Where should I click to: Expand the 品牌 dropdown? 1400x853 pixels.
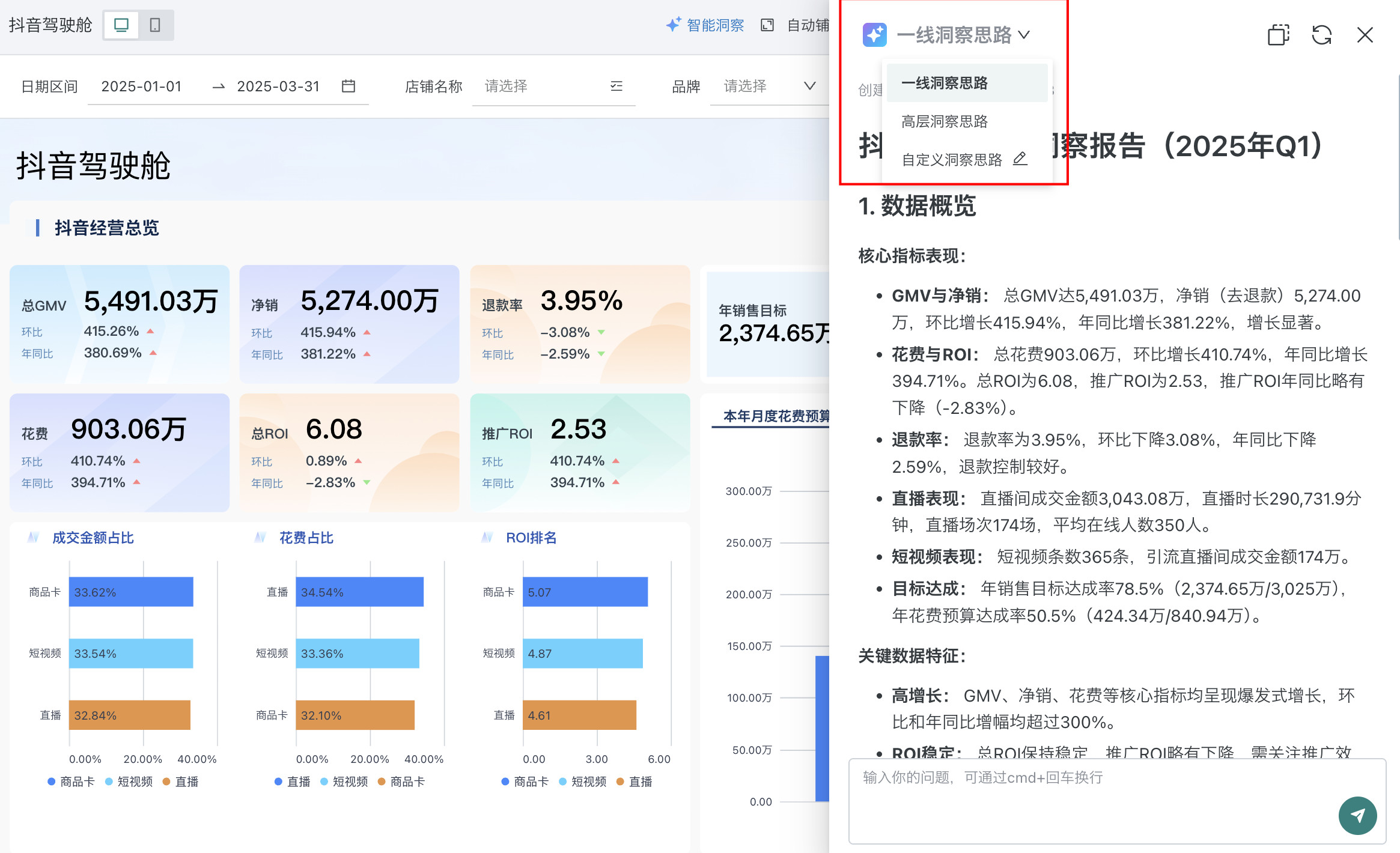pyautogui.click(x=809, y=87)
